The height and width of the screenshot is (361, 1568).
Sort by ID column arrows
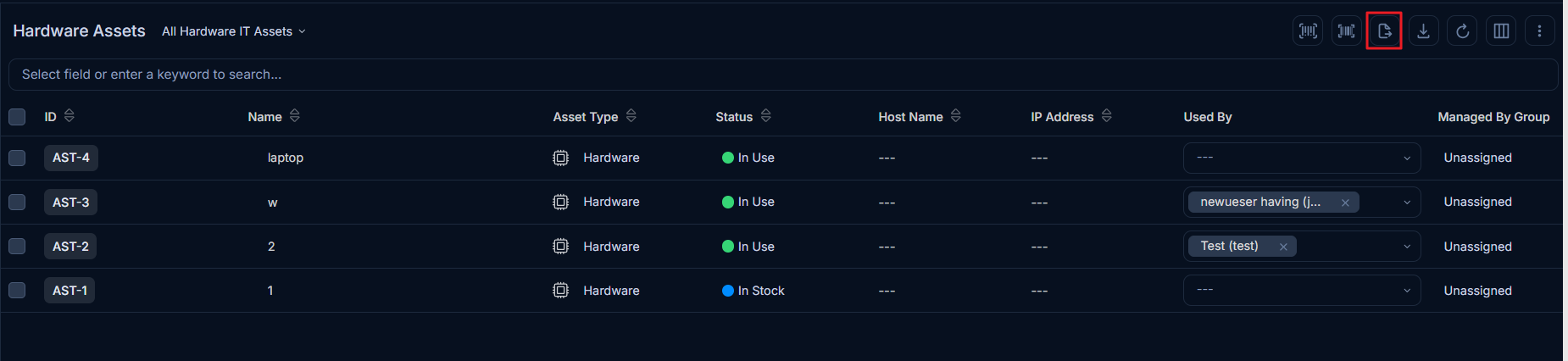[70, 115]
